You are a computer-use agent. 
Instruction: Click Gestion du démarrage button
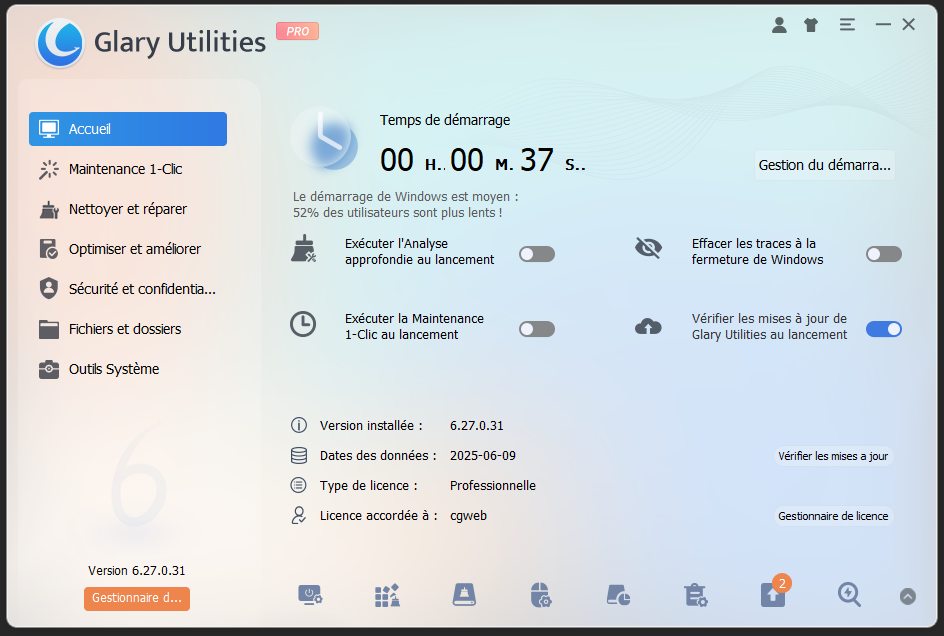(x=824, y=165)
